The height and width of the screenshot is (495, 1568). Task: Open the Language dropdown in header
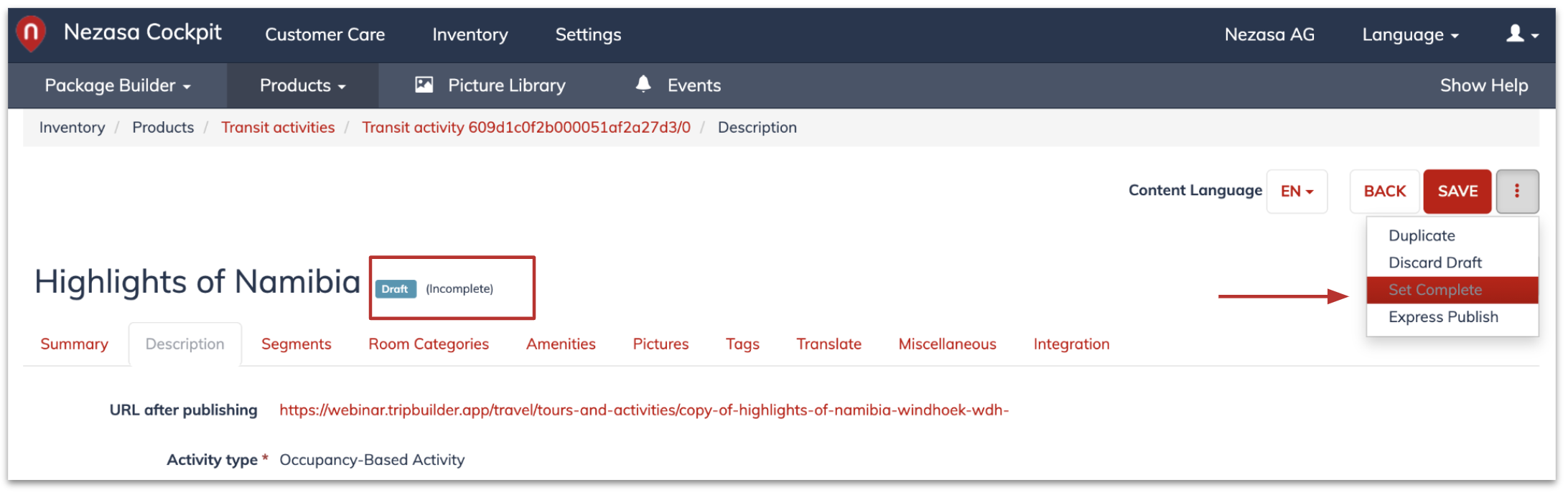[1410, 34]
